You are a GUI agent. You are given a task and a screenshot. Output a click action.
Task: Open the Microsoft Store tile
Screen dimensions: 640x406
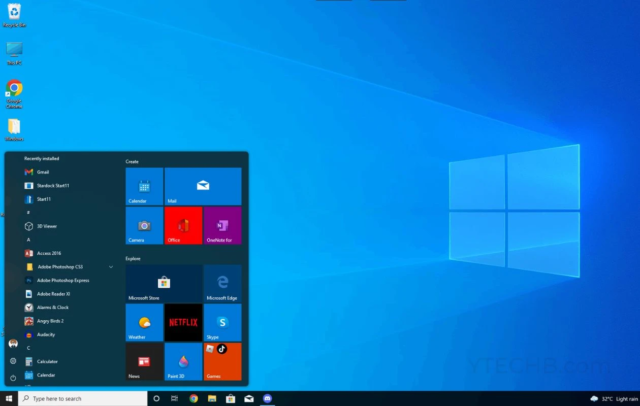[164, 283]
